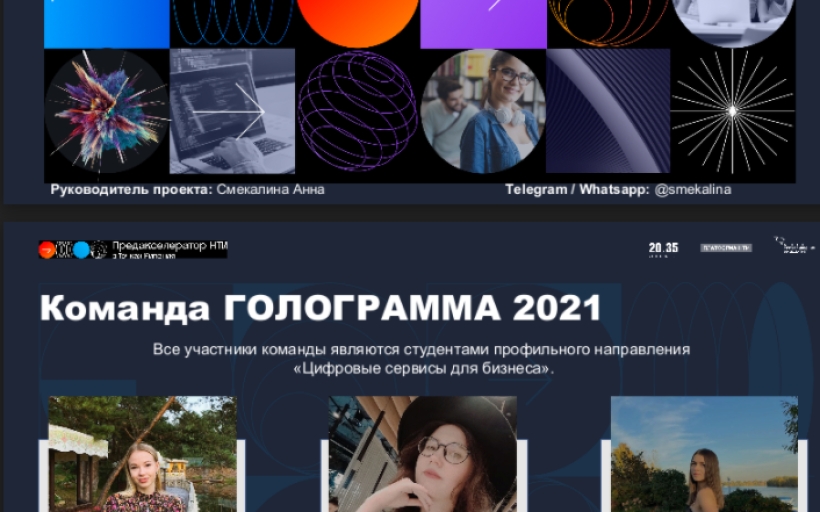Click the blue circle logo icon
820x512 pixels.
(x=81, y=249)
